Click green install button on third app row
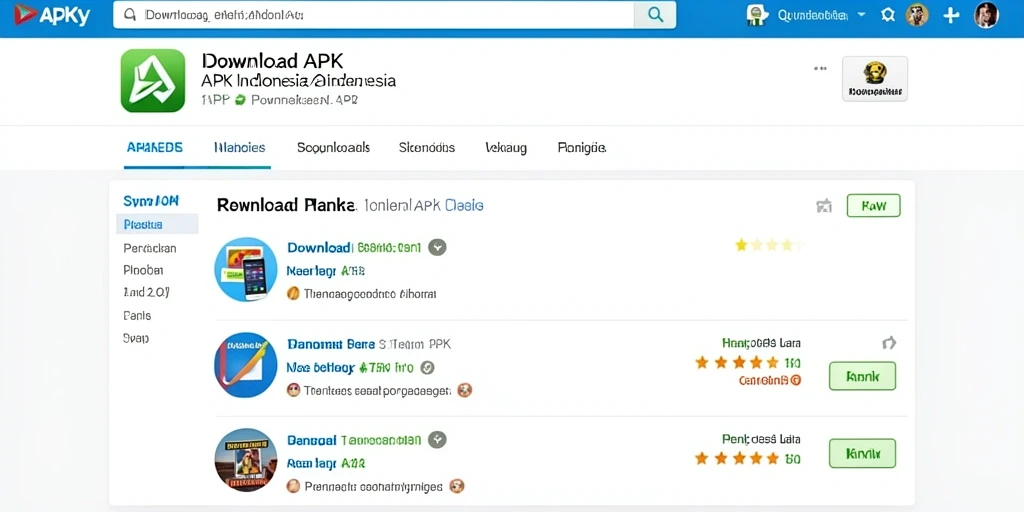1024x512 pixels. tap(862, 453)
